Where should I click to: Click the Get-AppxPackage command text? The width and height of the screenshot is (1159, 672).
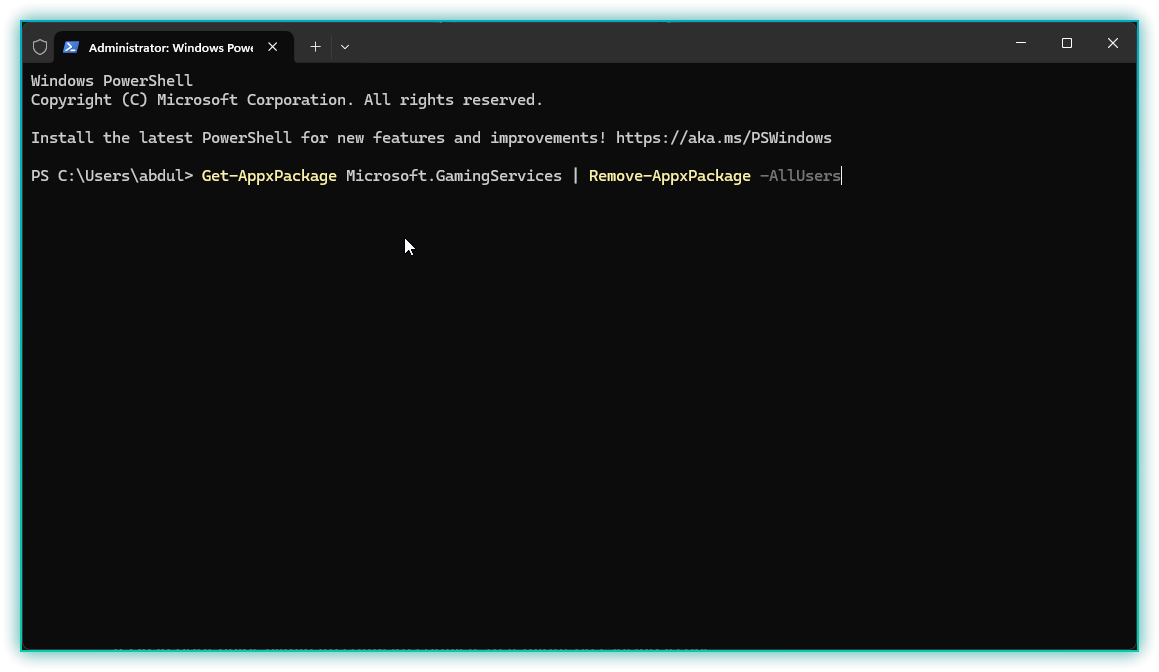pyautogui.click(x=269, y=176)
